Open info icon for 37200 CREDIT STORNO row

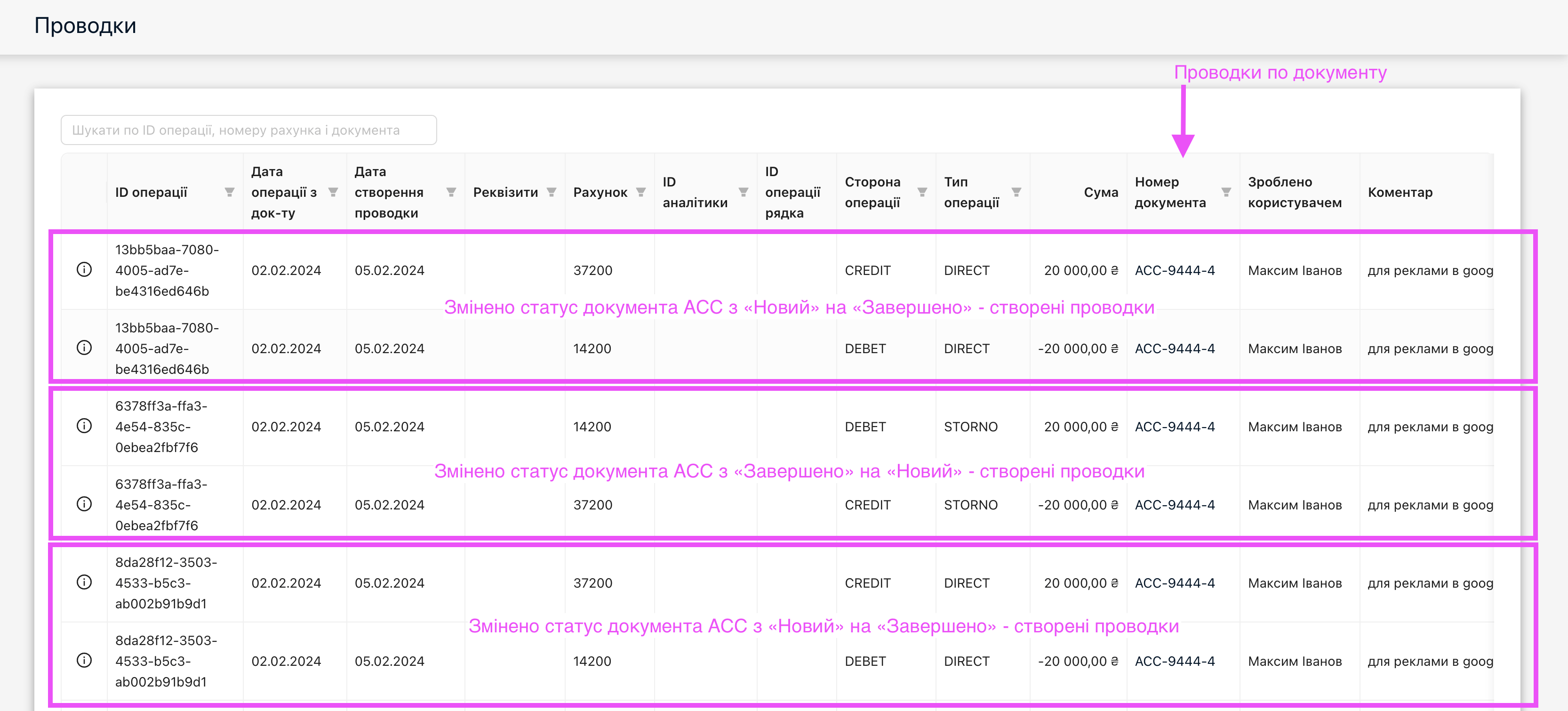(x=84, y=504)
